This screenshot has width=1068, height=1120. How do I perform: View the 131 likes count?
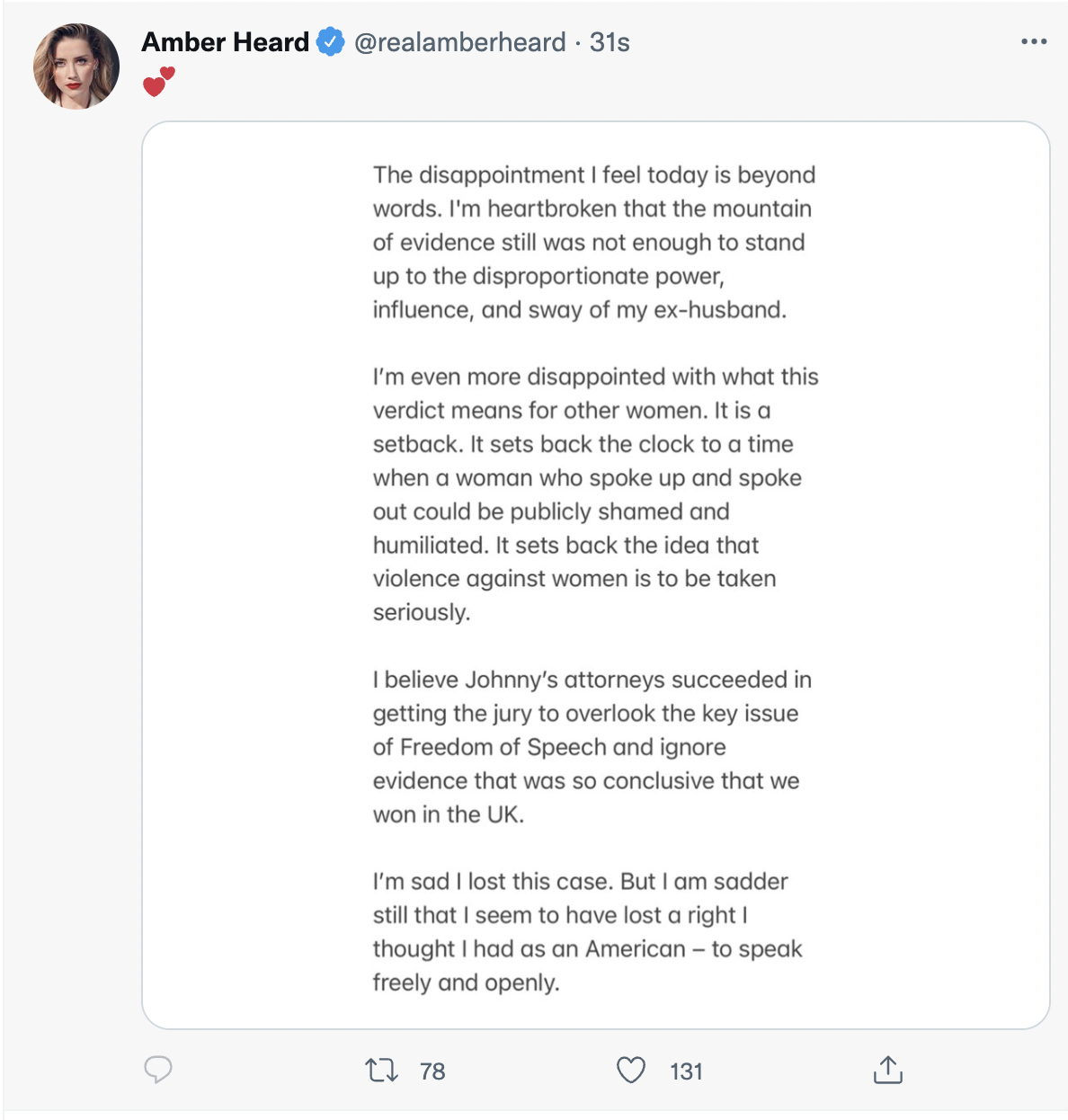coord(686,1071)
